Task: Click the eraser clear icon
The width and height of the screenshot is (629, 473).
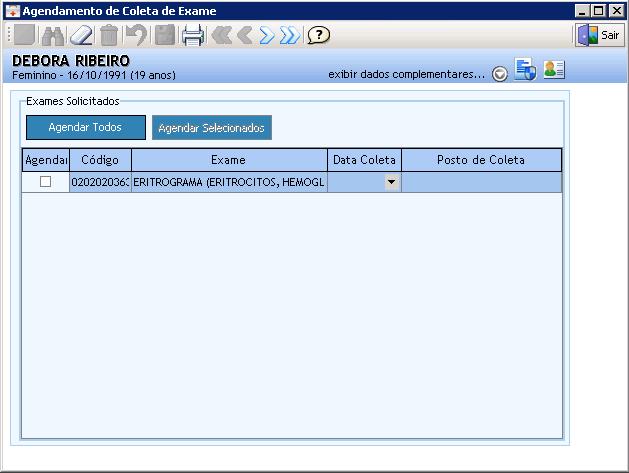Action: click(x=81, y=35)
